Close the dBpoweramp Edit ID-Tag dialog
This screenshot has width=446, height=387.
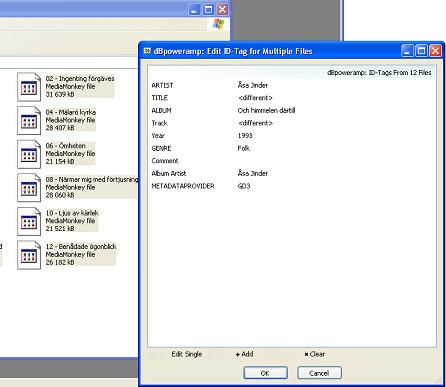[x=435, y=51]
